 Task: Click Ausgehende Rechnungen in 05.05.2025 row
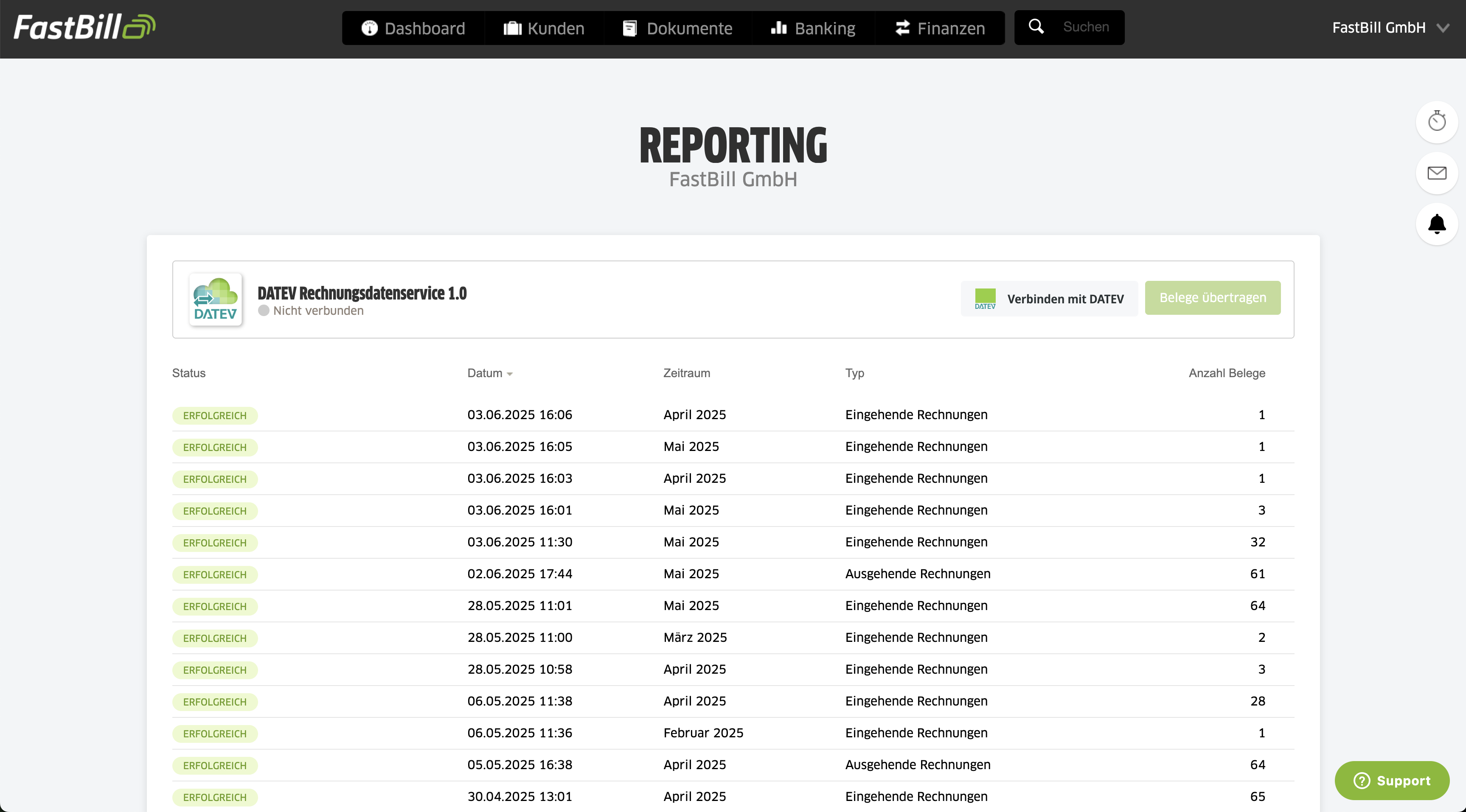pyautogui.click(x=917, y=765)
